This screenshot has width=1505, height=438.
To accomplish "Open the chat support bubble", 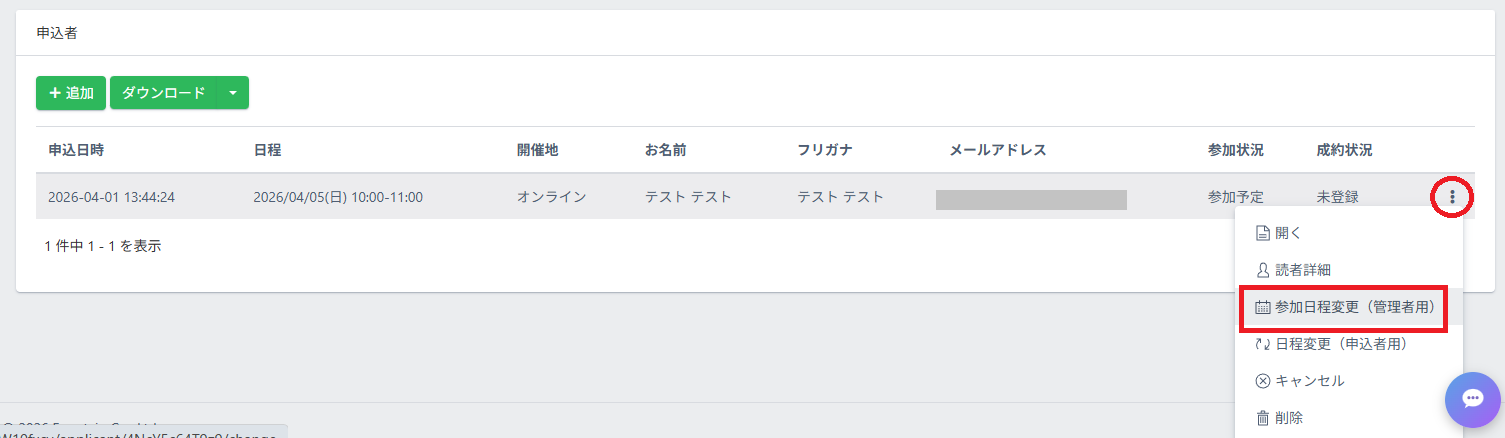I will (1472, 399).
